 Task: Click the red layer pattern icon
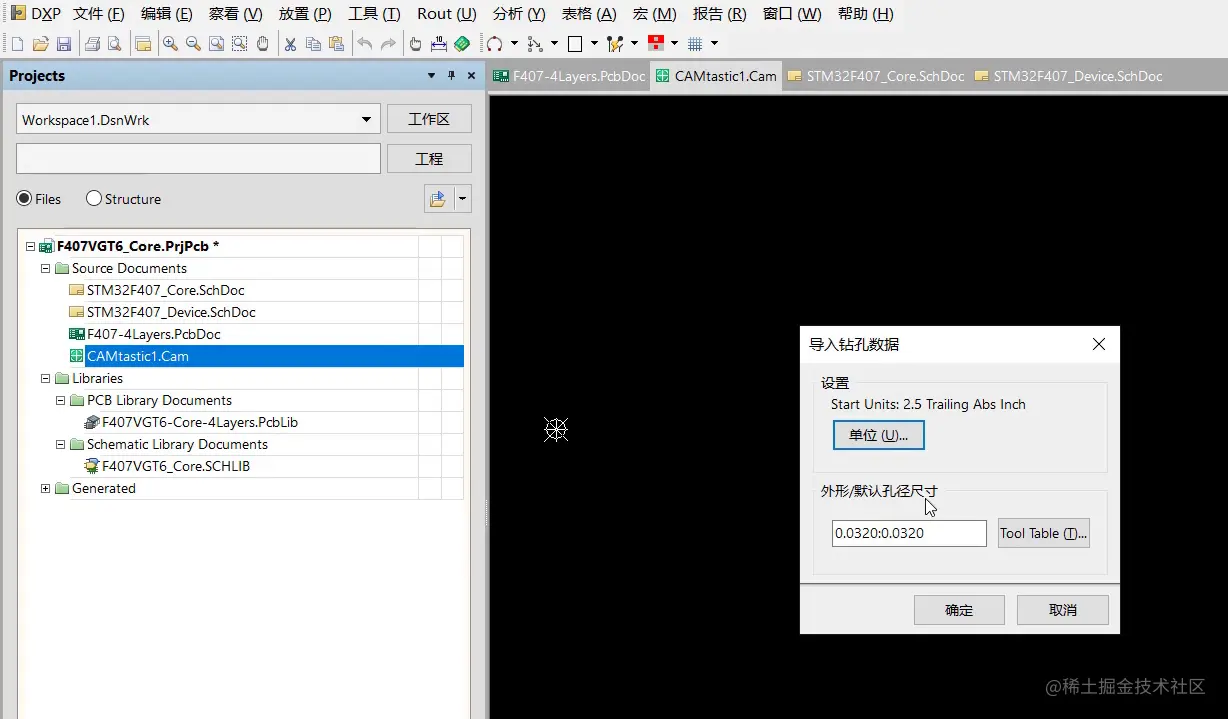(656, 44)
